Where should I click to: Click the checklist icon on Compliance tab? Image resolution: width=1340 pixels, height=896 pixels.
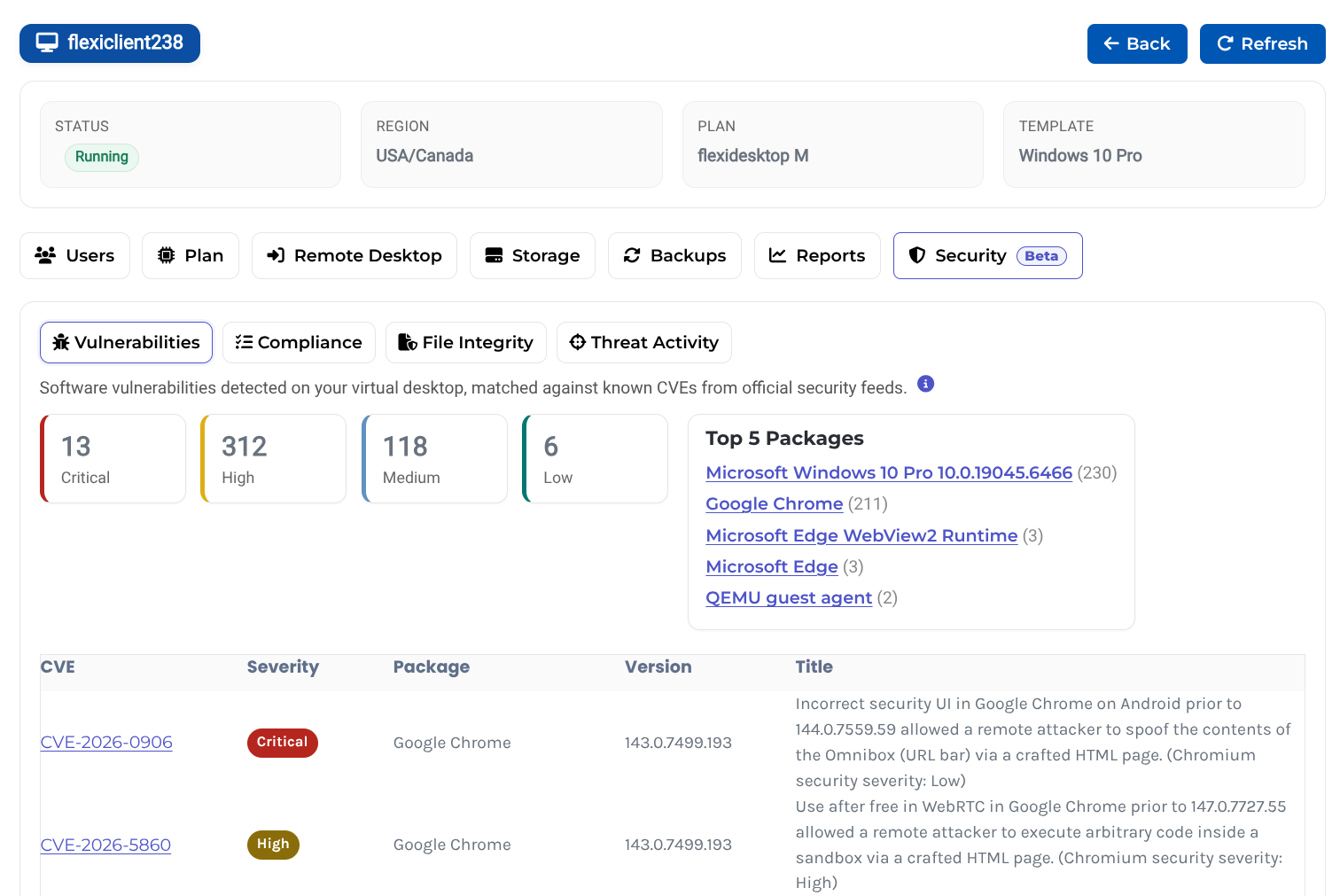click(244, 342)
